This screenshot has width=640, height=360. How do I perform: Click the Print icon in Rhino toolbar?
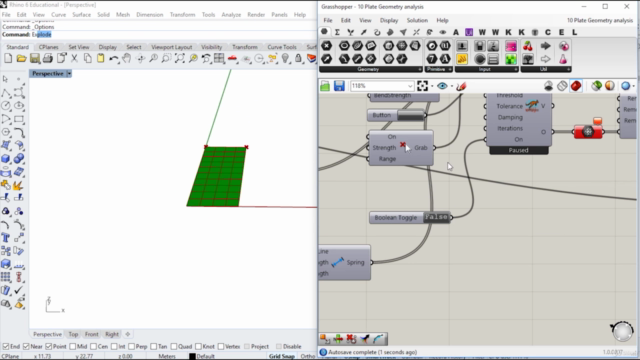pyautogui.click(x=48, y=59)
